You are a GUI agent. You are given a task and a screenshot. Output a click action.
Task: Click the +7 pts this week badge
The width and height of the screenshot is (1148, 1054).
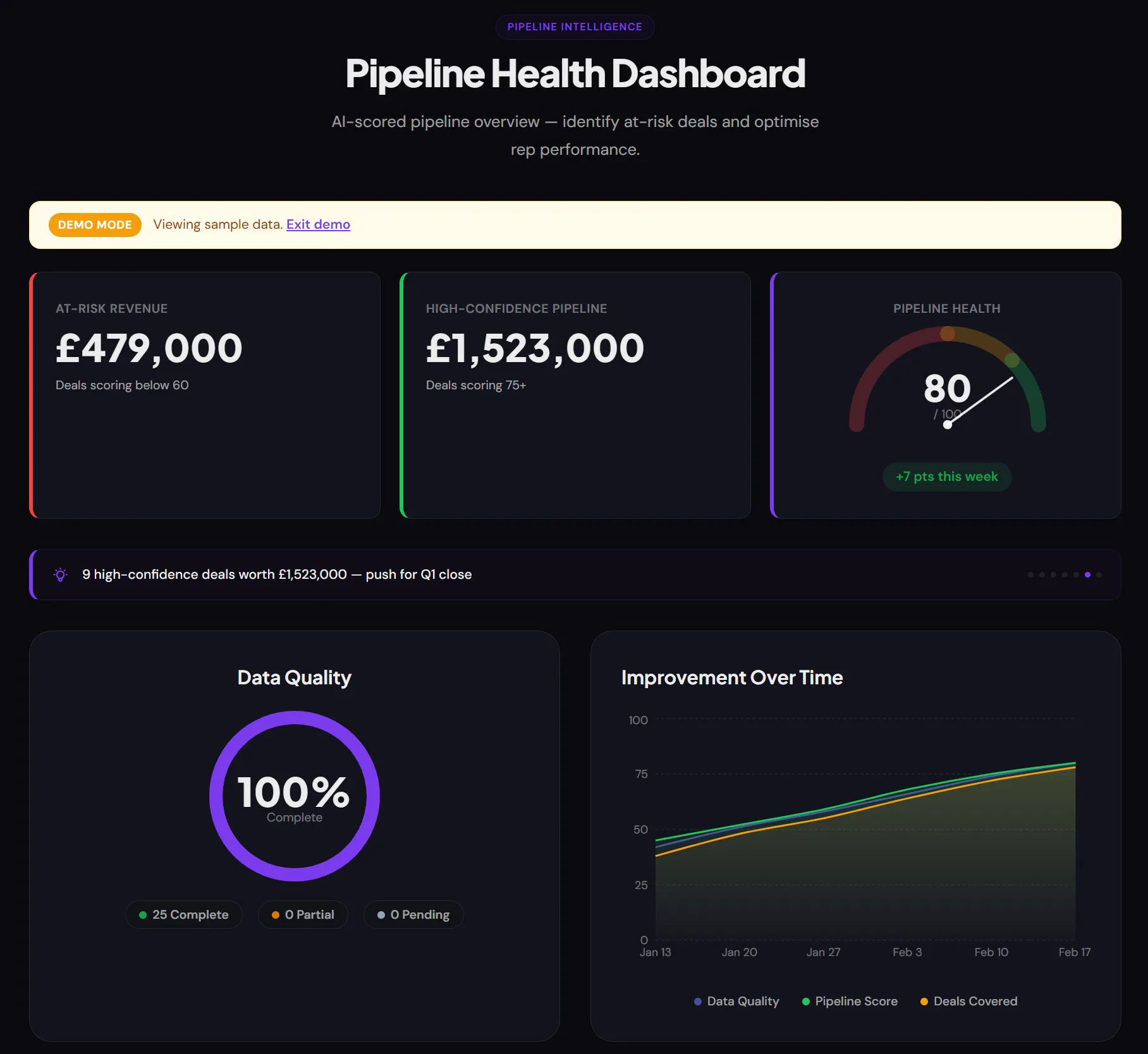click(x=947, y=476)
